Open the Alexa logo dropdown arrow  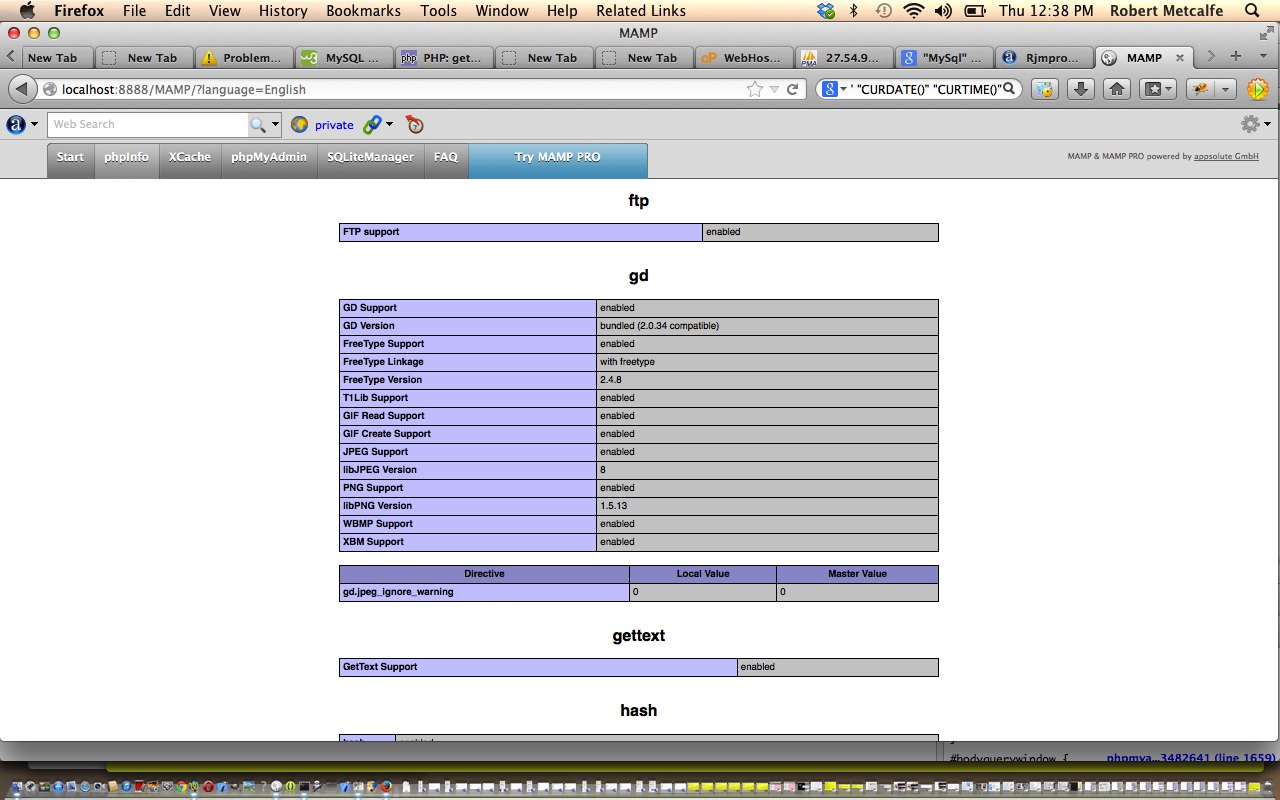(x=35, y=124)
